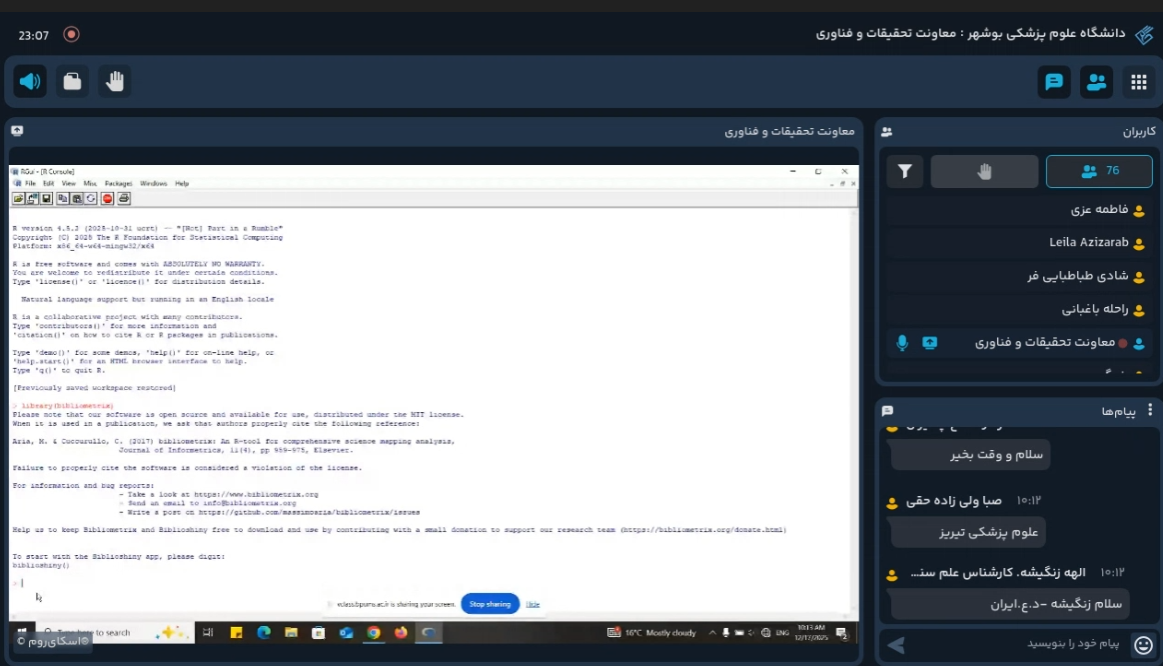Viewport: 1163px width, 666px height.
Task: Click the red Stop computation toolbar icon
Action: [107, 199]
